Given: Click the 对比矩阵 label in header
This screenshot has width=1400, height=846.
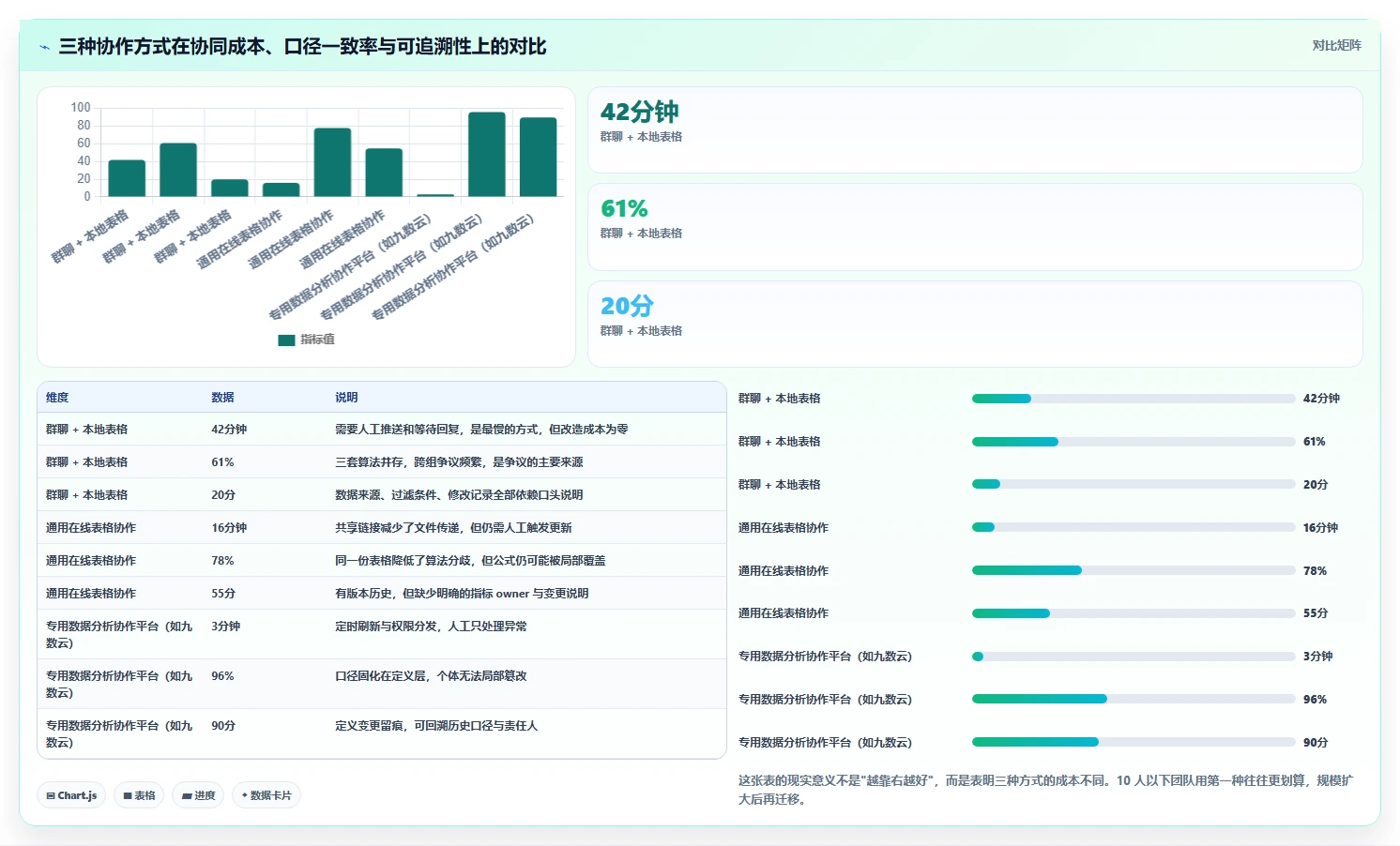Looking at the screenshot, I should point(1336,45).
